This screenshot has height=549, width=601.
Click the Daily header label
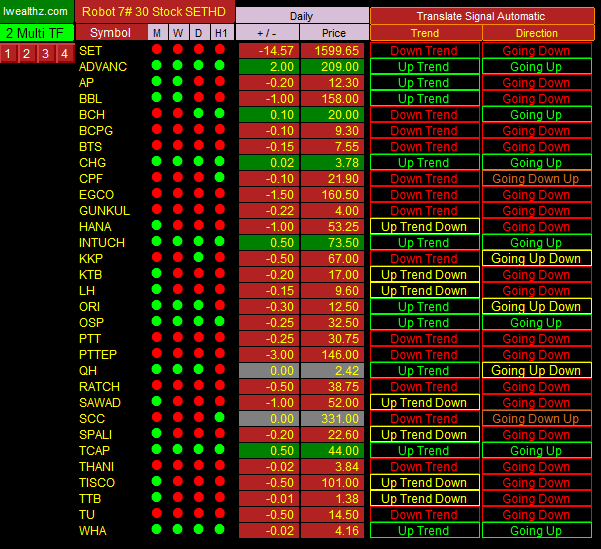[302, 16]
